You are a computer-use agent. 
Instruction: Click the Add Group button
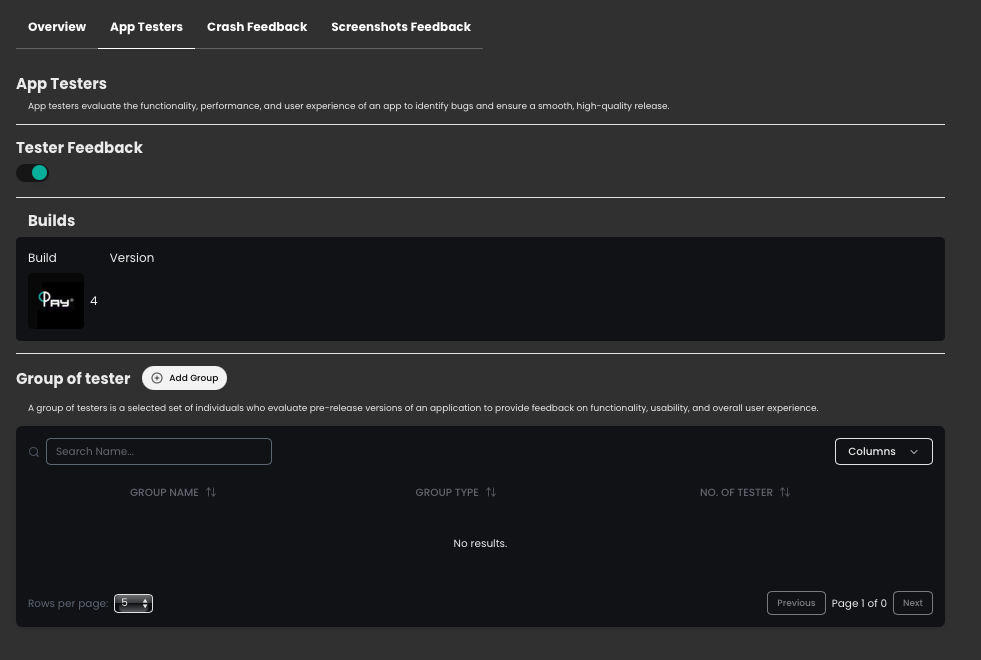coord(185,378)
